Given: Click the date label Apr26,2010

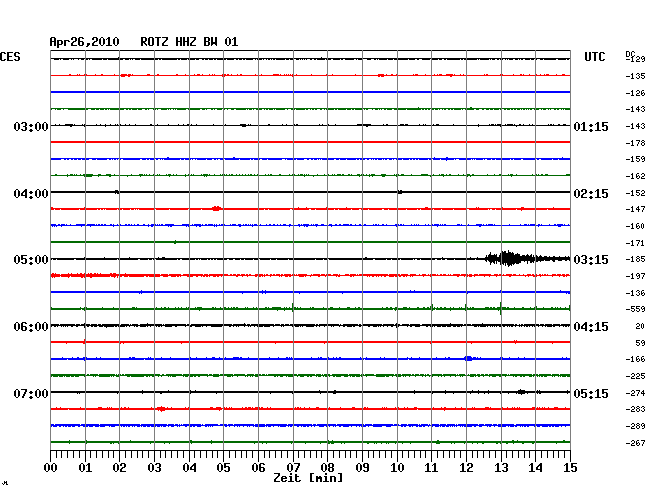Looking at the screenshot, I should pos(84,42).
